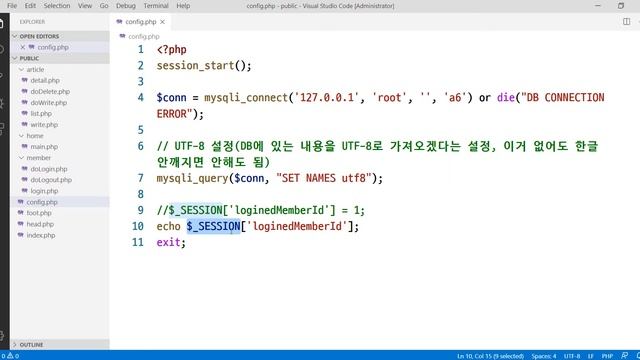Select PHP language mode in status bar

pos(607,356)
